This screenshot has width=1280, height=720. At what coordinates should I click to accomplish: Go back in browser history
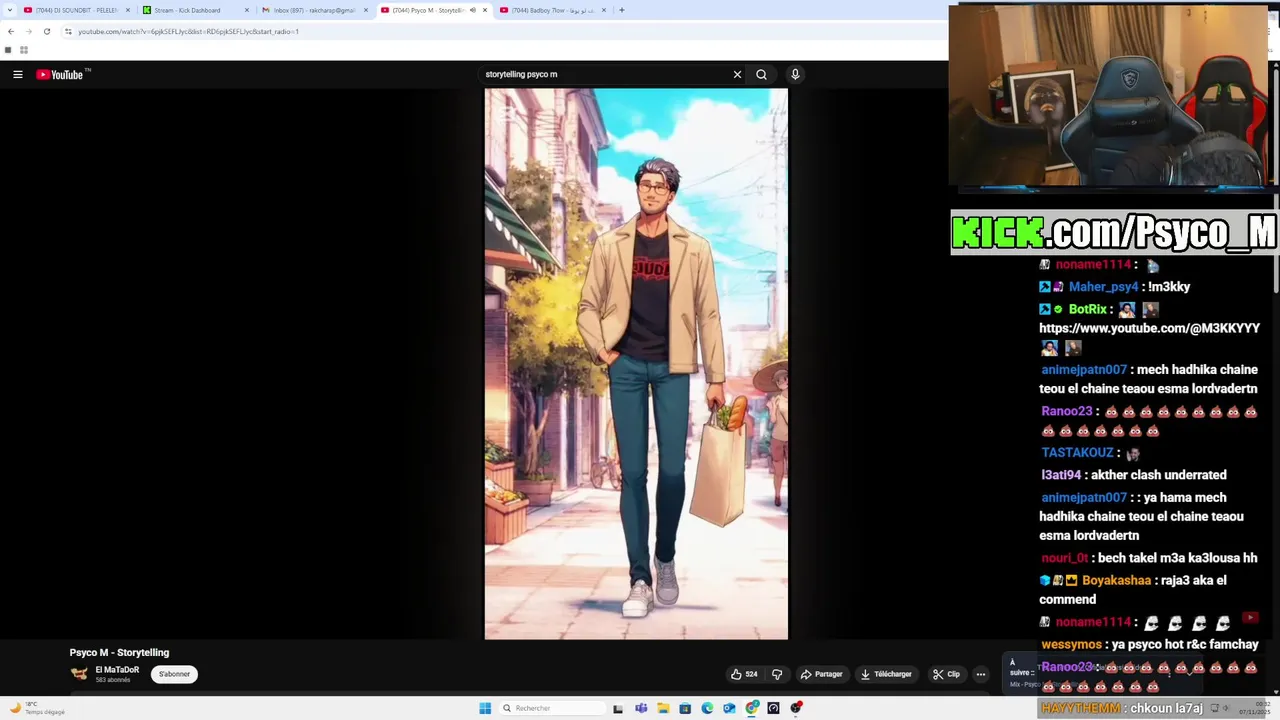10,31
